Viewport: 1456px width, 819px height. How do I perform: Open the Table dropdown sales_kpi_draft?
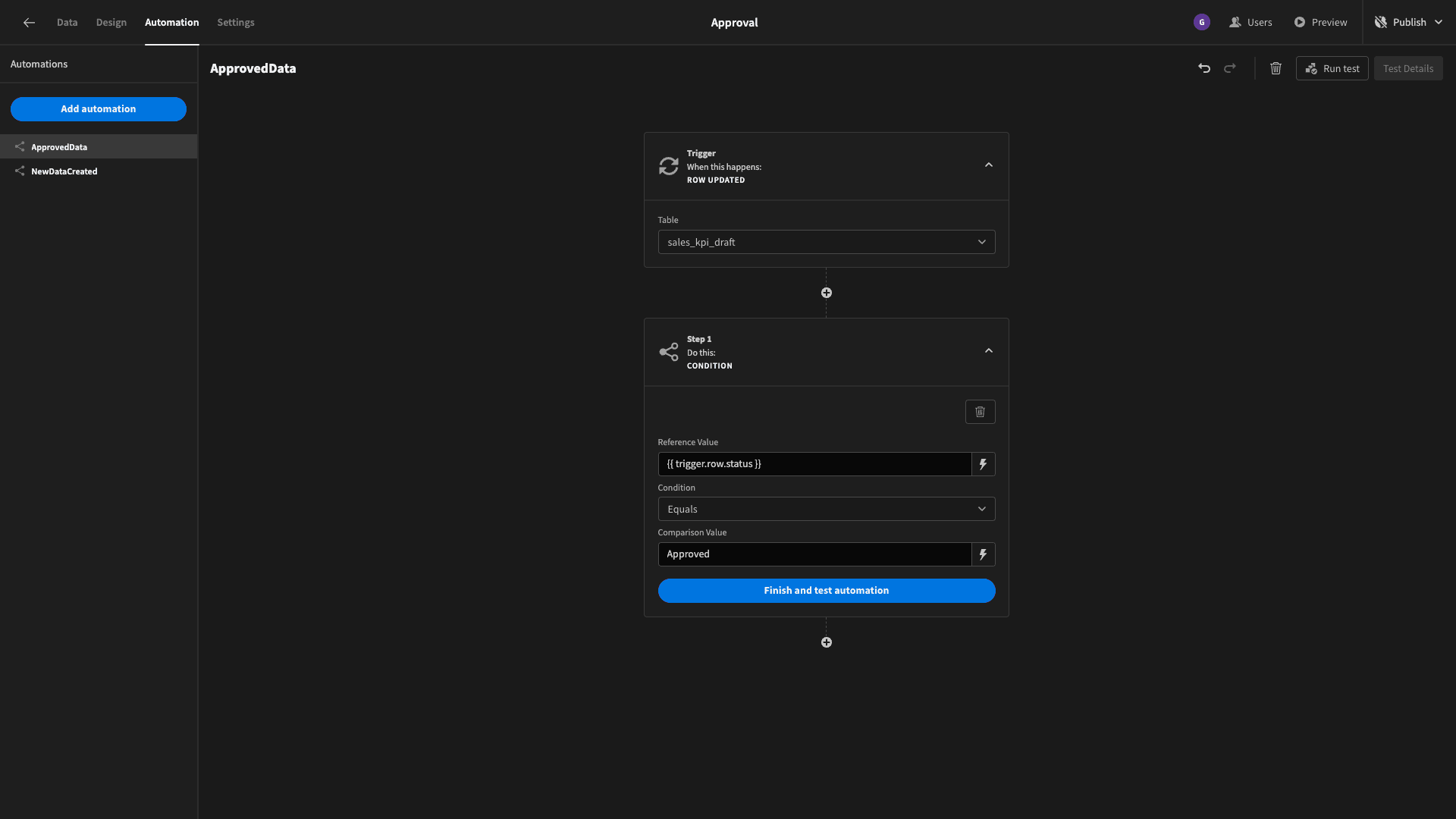827,242
